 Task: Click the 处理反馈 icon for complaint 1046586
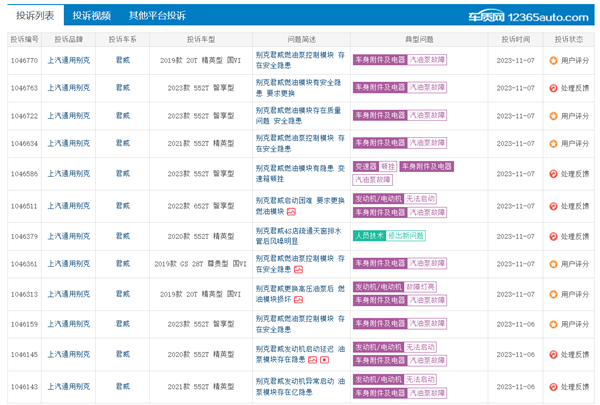(553, 173)
